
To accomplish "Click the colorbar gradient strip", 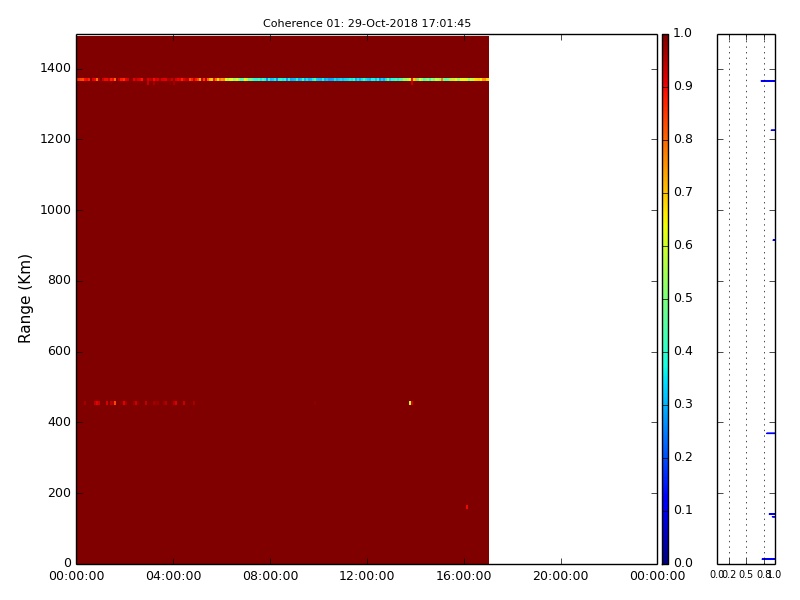I will click(665, 299).
